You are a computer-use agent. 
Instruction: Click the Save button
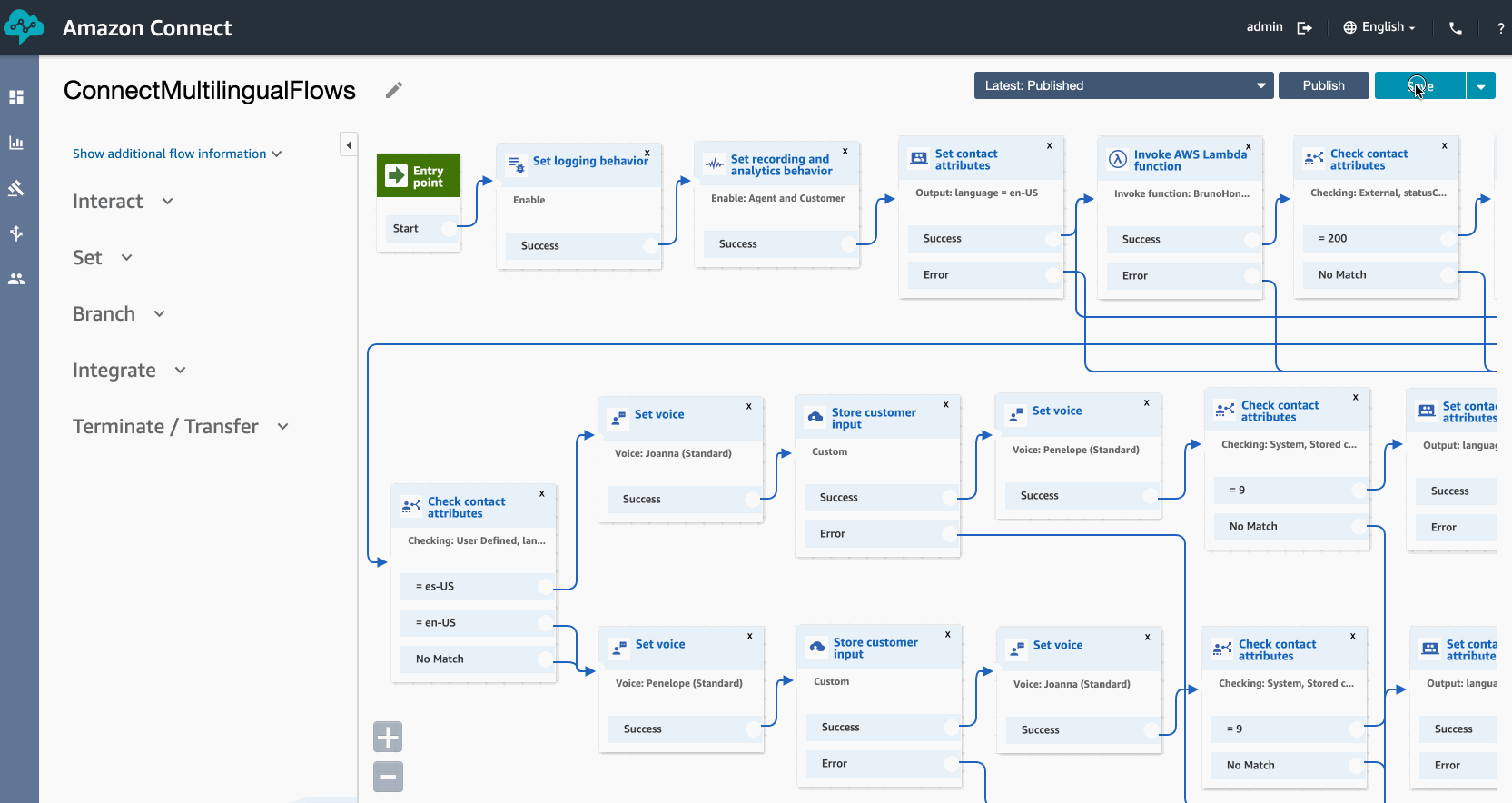[x=1420, y=85]
